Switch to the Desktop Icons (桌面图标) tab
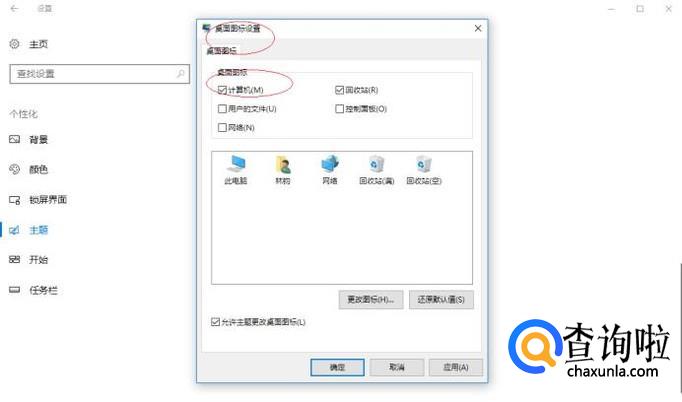The image size is (682, 402). (x=221, y=51)
